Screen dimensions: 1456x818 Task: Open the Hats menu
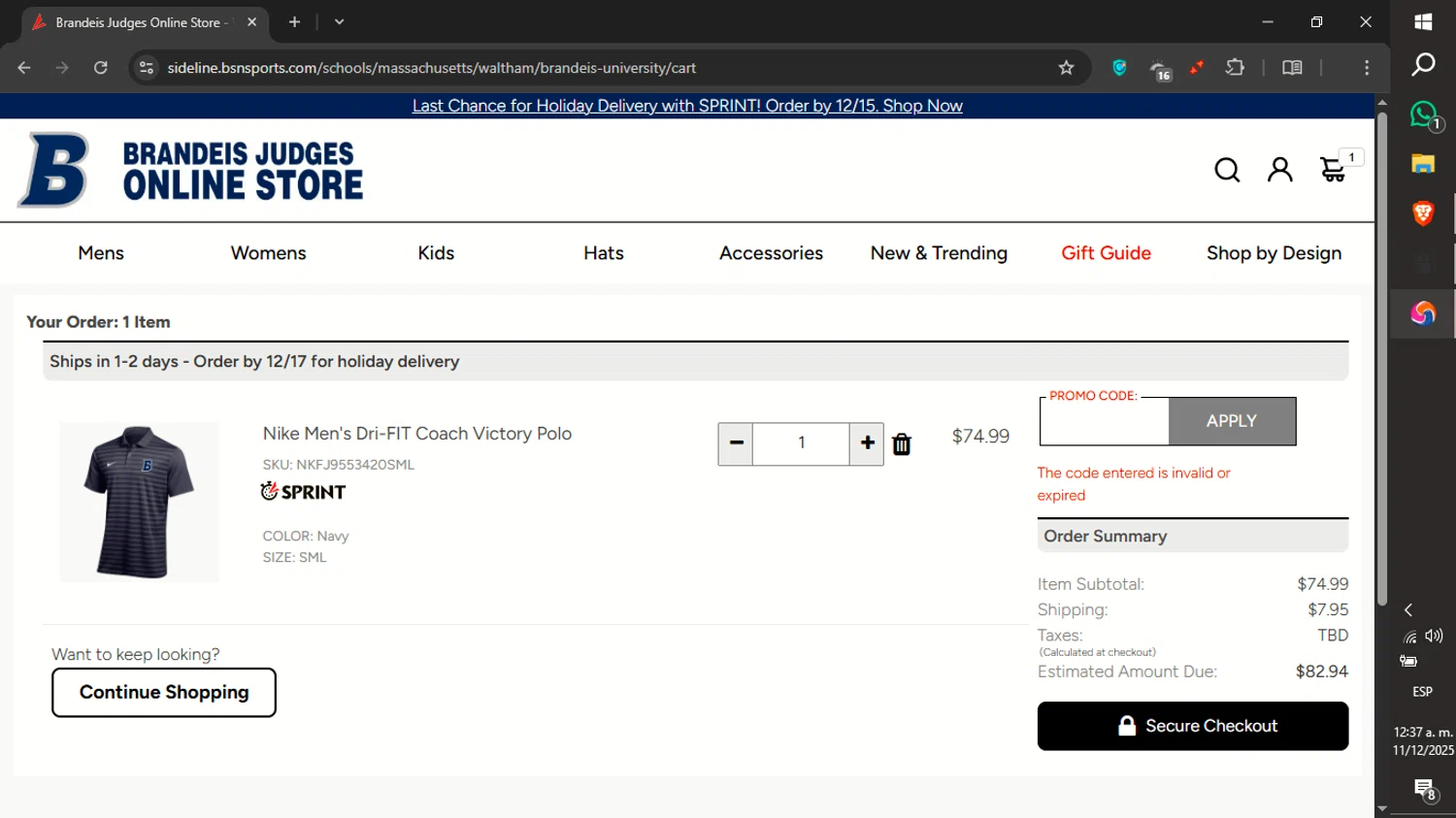pos(604,253)
